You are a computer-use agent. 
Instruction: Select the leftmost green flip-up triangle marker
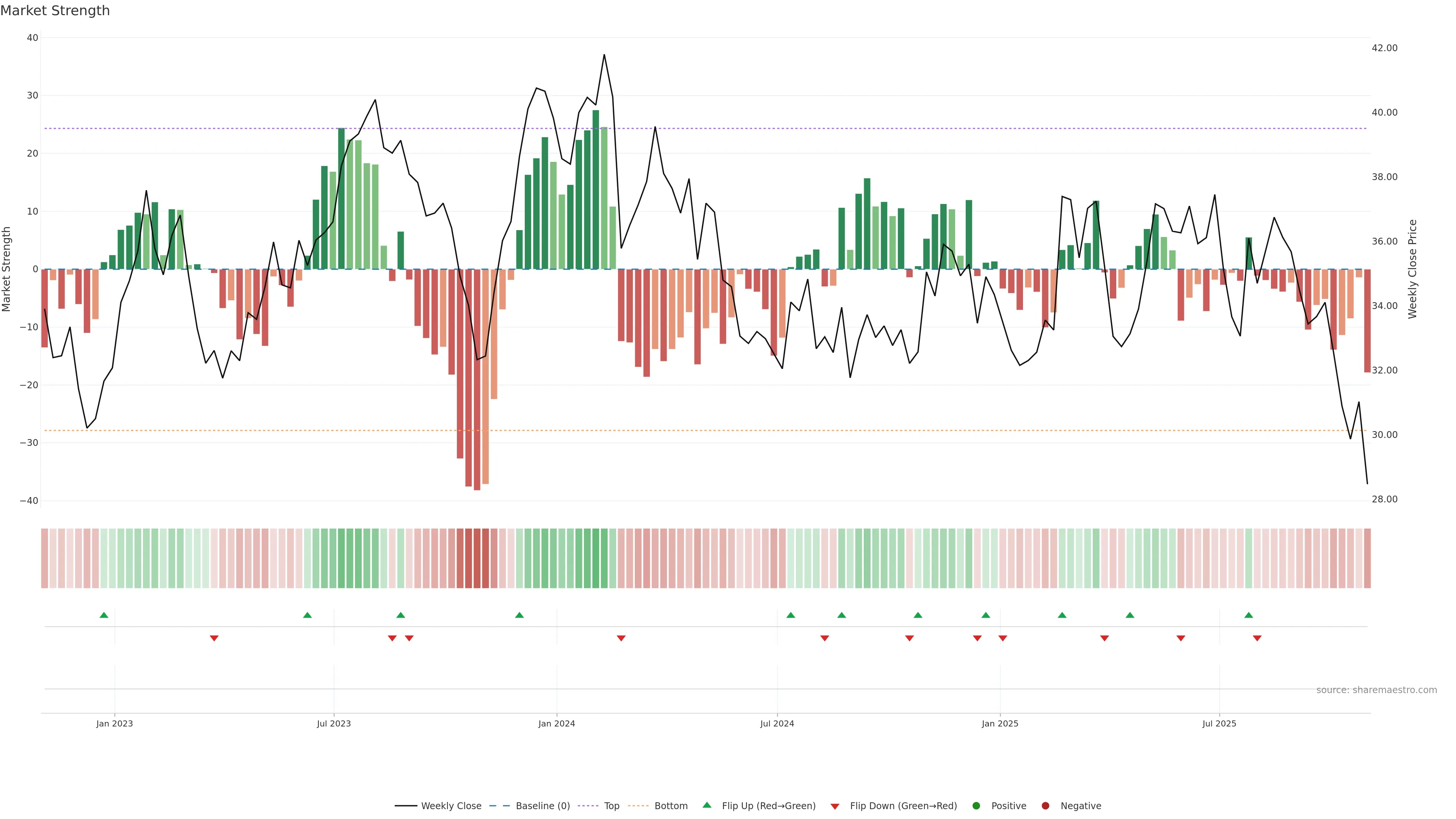coord(104,615)
